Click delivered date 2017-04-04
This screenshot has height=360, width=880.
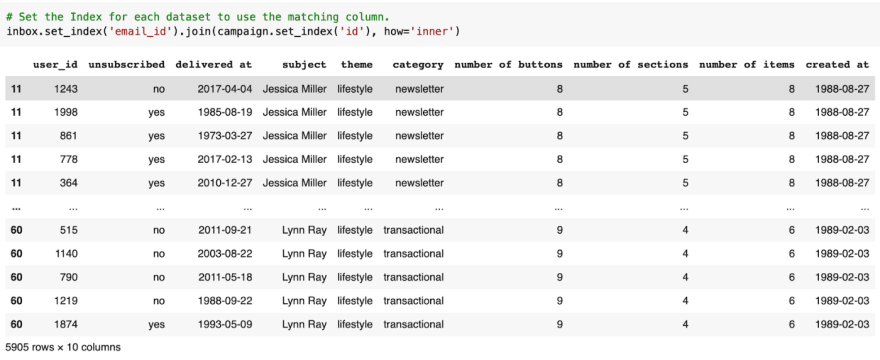(x=225, y=89)
